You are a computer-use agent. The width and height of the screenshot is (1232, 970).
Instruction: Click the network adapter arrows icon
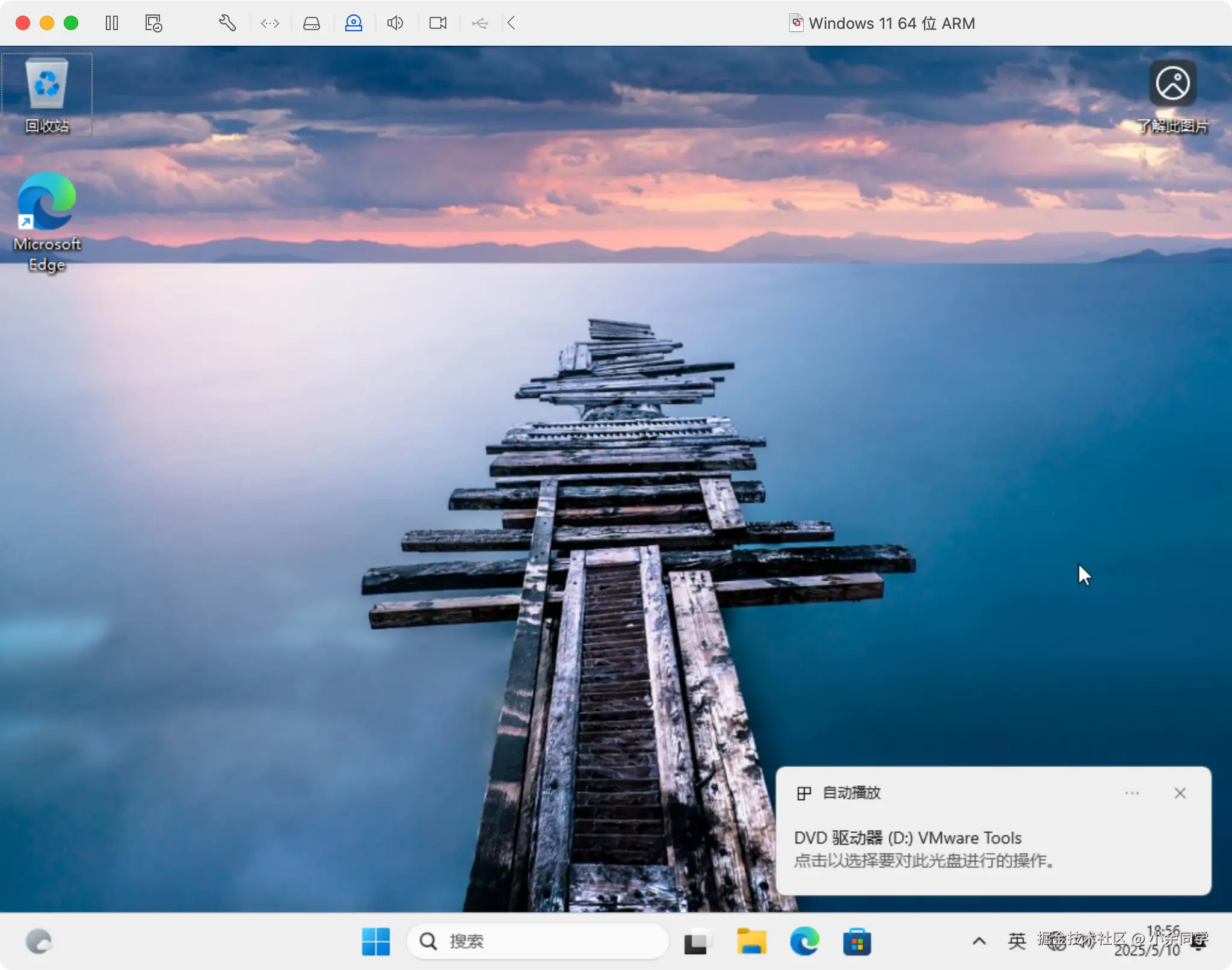(270, 23)
